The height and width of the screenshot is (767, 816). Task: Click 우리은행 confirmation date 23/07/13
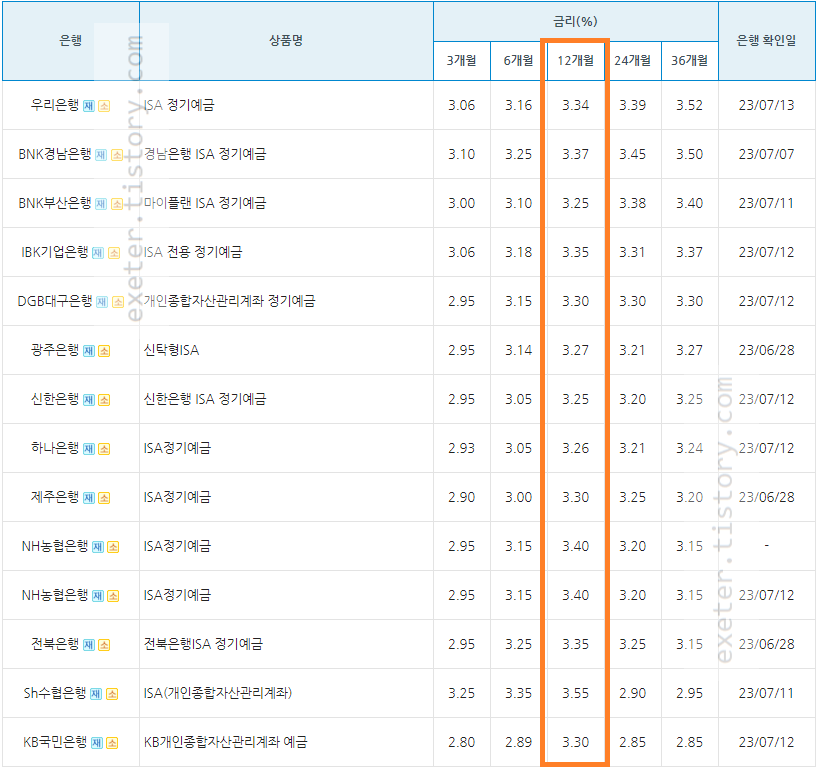pos(767,105)
